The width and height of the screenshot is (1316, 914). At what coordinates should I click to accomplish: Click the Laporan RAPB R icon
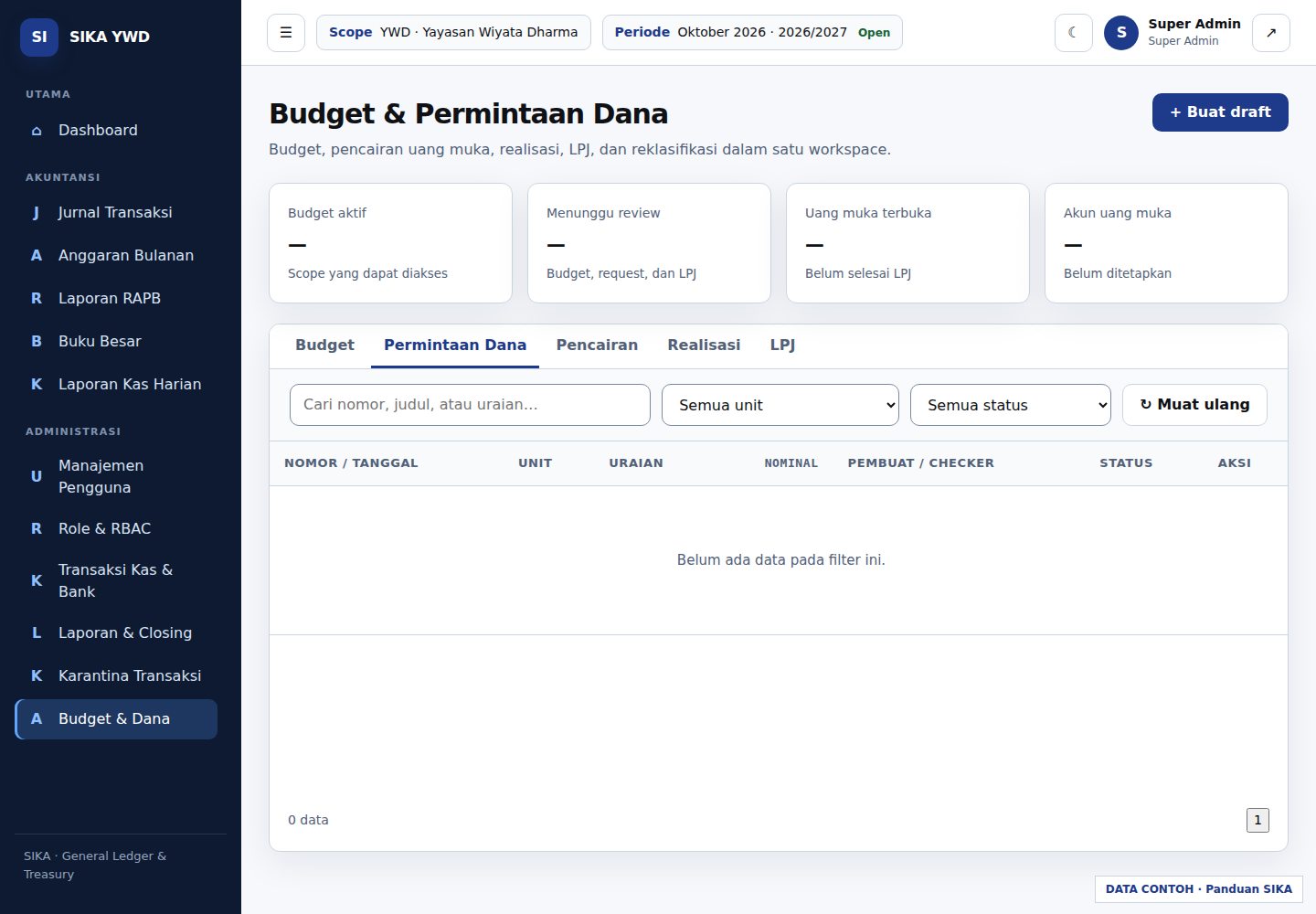[37, 299]
